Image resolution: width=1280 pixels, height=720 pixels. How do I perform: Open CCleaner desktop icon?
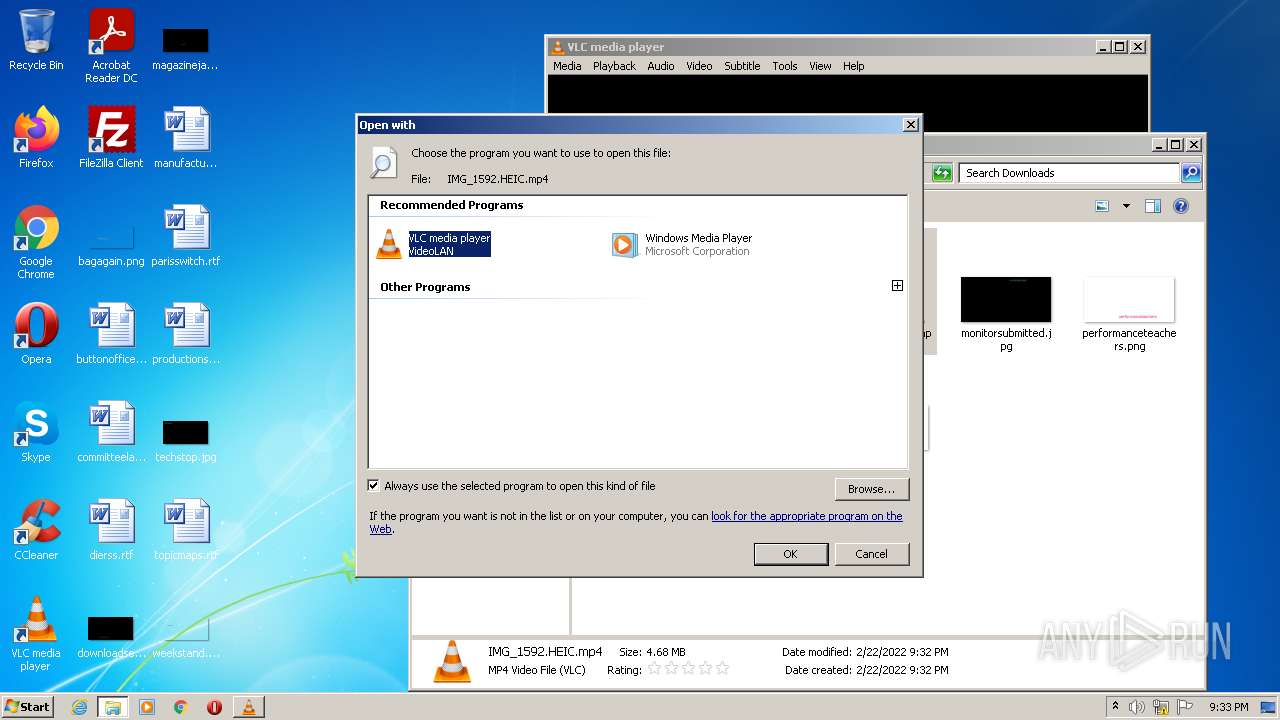pyautogui.click(x=36, y=530)
